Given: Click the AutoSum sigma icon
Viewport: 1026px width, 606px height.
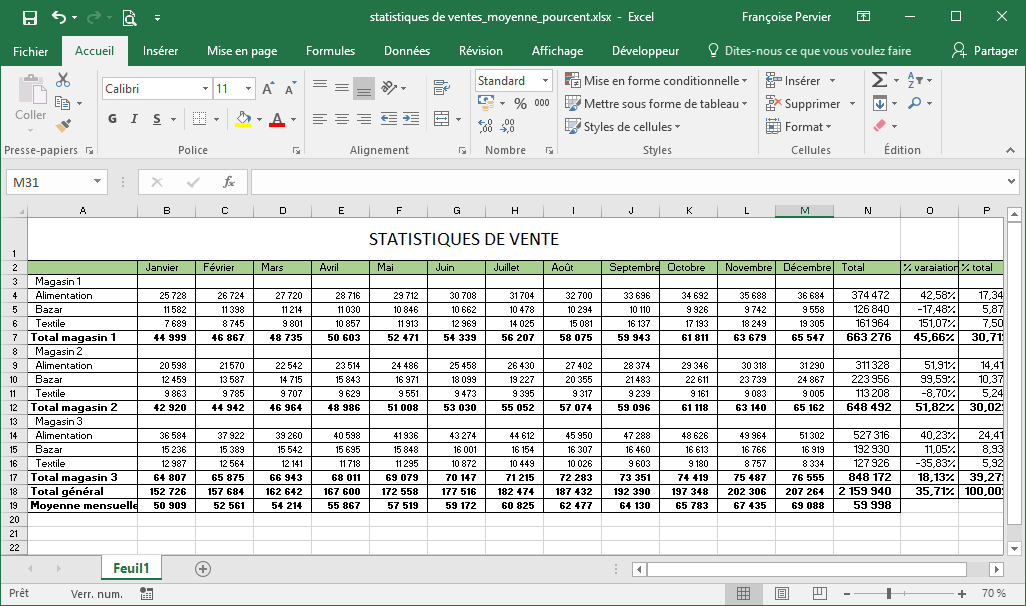Looking at the screenshot, I should (x=879, y=80).
